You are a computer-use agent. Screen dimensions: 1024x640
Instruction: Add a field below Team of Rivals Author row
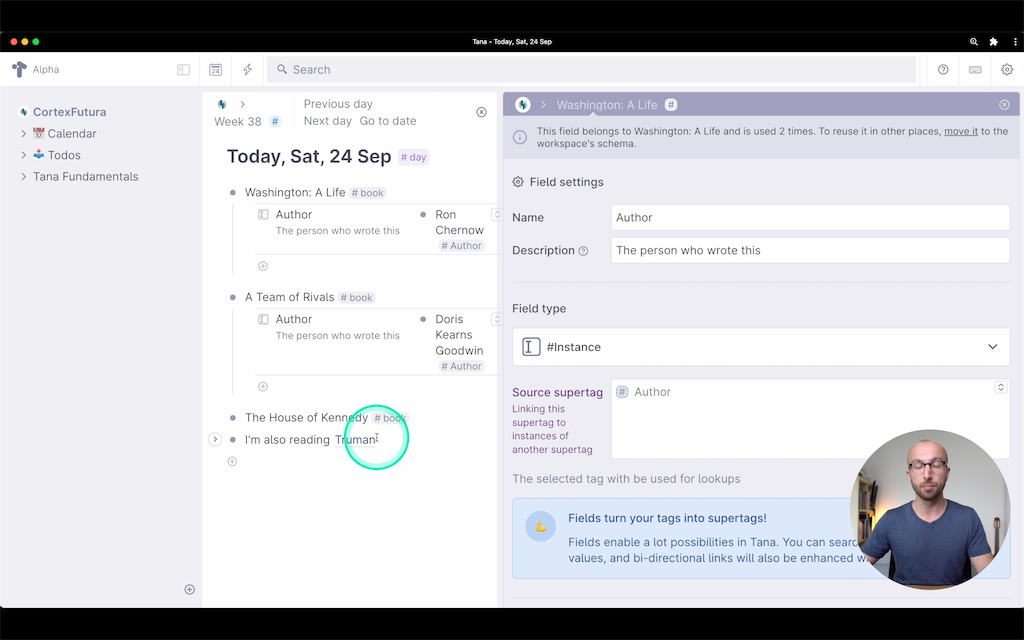click(263, 387)
